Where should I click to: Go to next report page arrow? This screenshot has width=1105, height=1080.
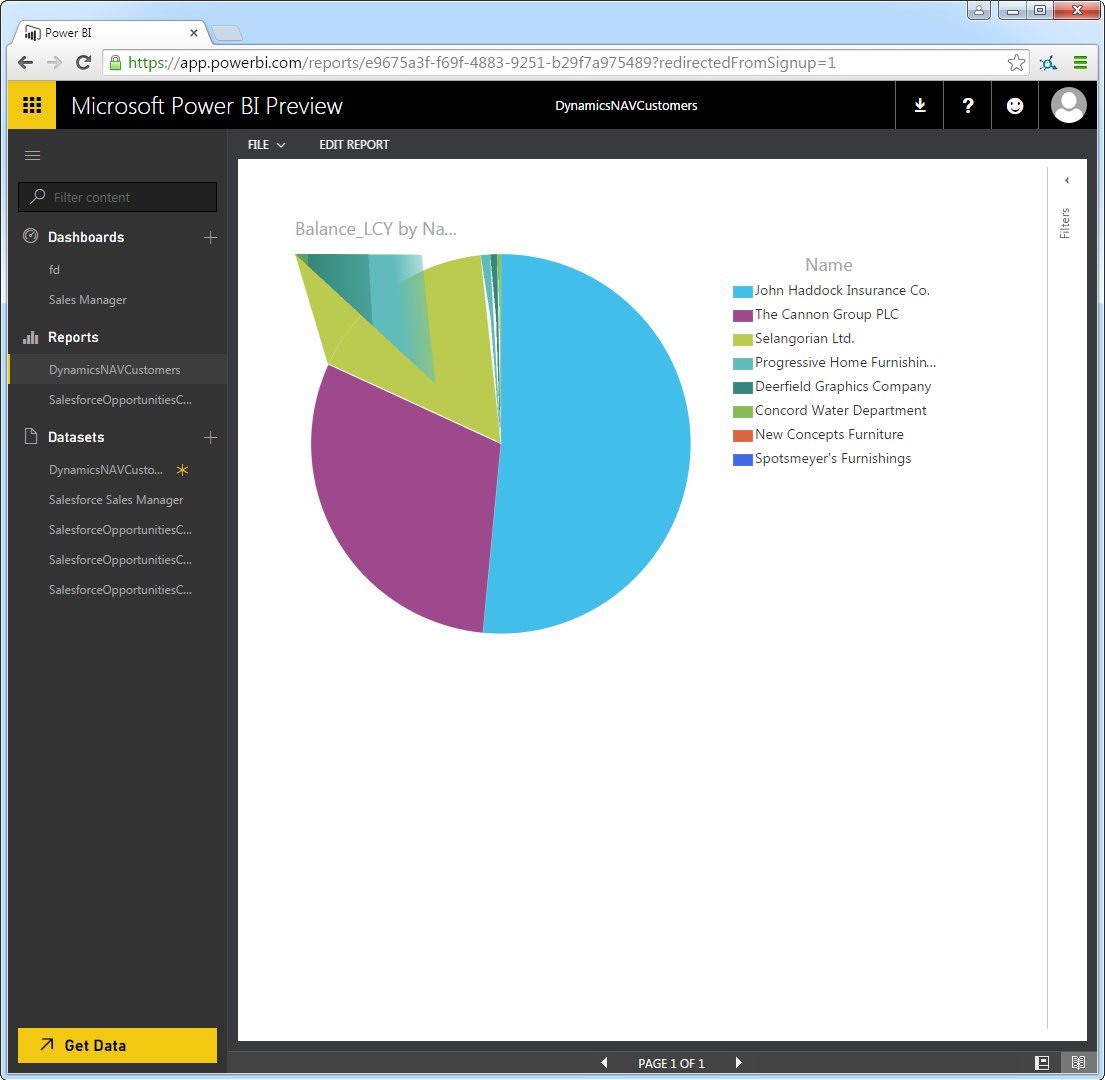[739, 1063]
